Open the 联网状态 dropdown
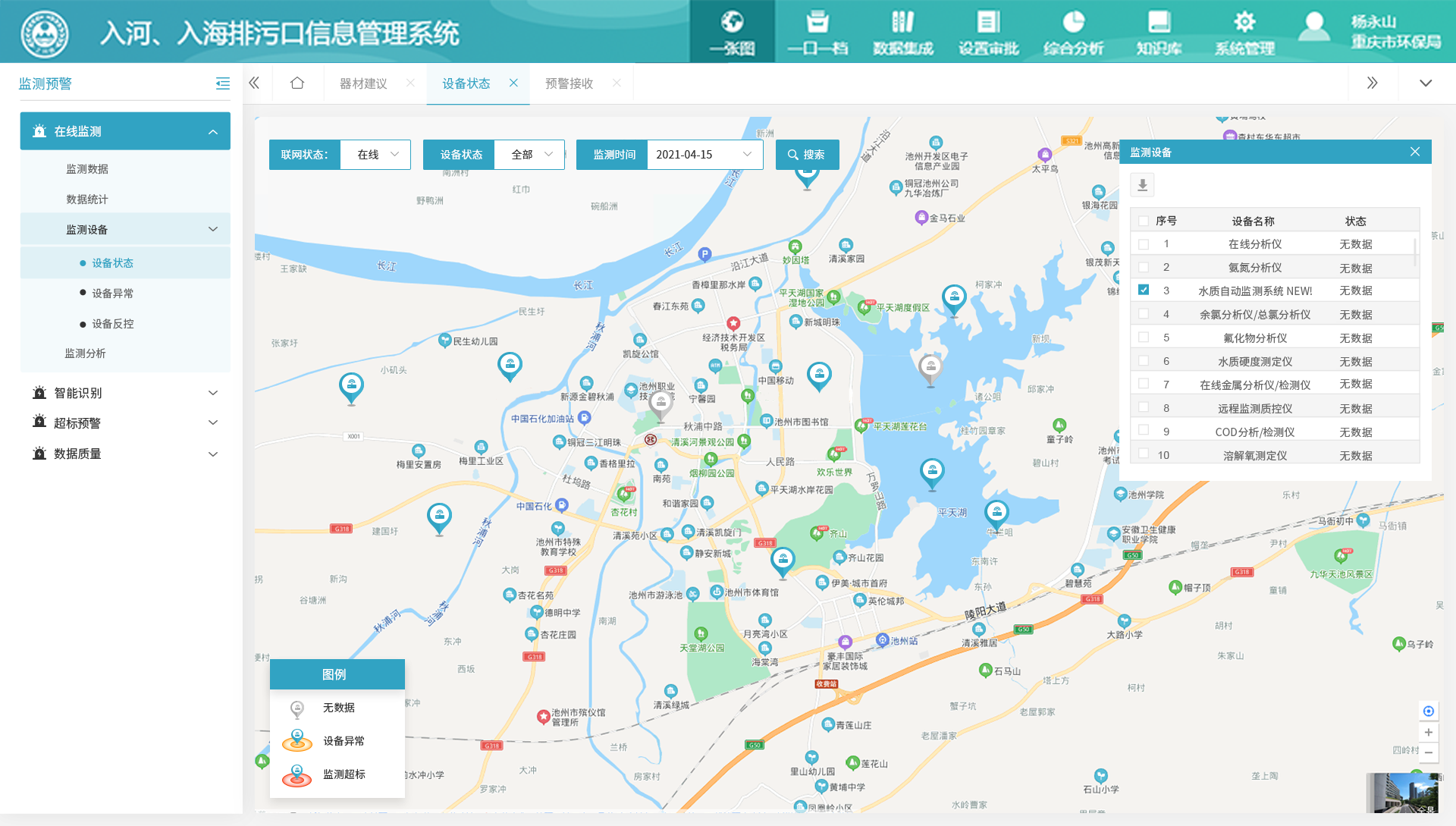 [x=375, y=155]
